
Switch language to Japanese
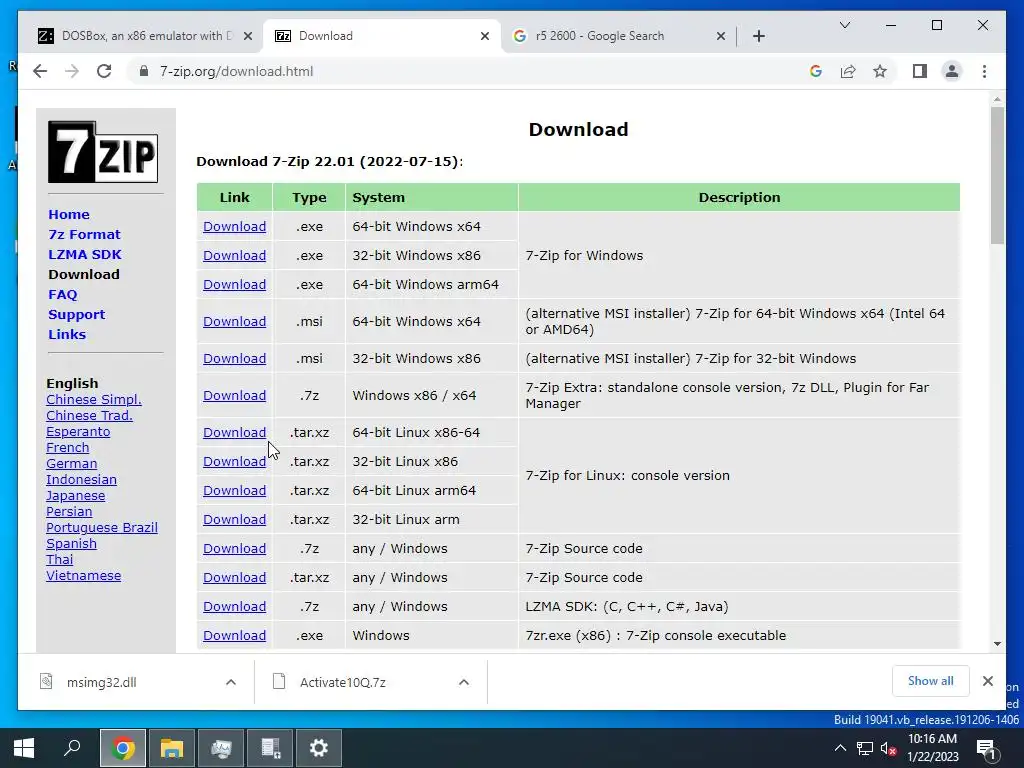[x=75, y=496]
